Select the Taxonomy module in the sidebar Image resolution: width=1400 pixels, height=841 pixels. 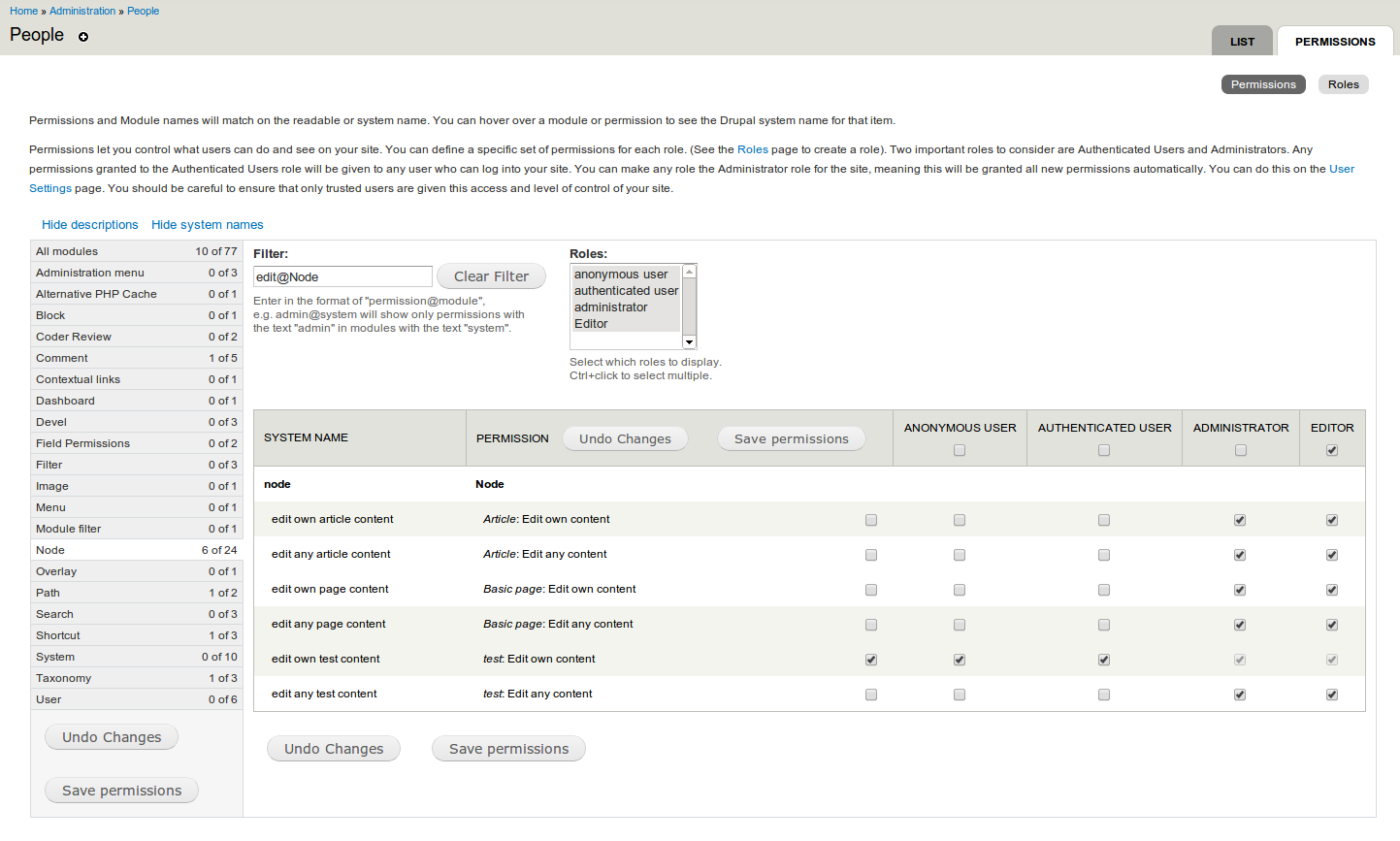[x=137, y=678]
